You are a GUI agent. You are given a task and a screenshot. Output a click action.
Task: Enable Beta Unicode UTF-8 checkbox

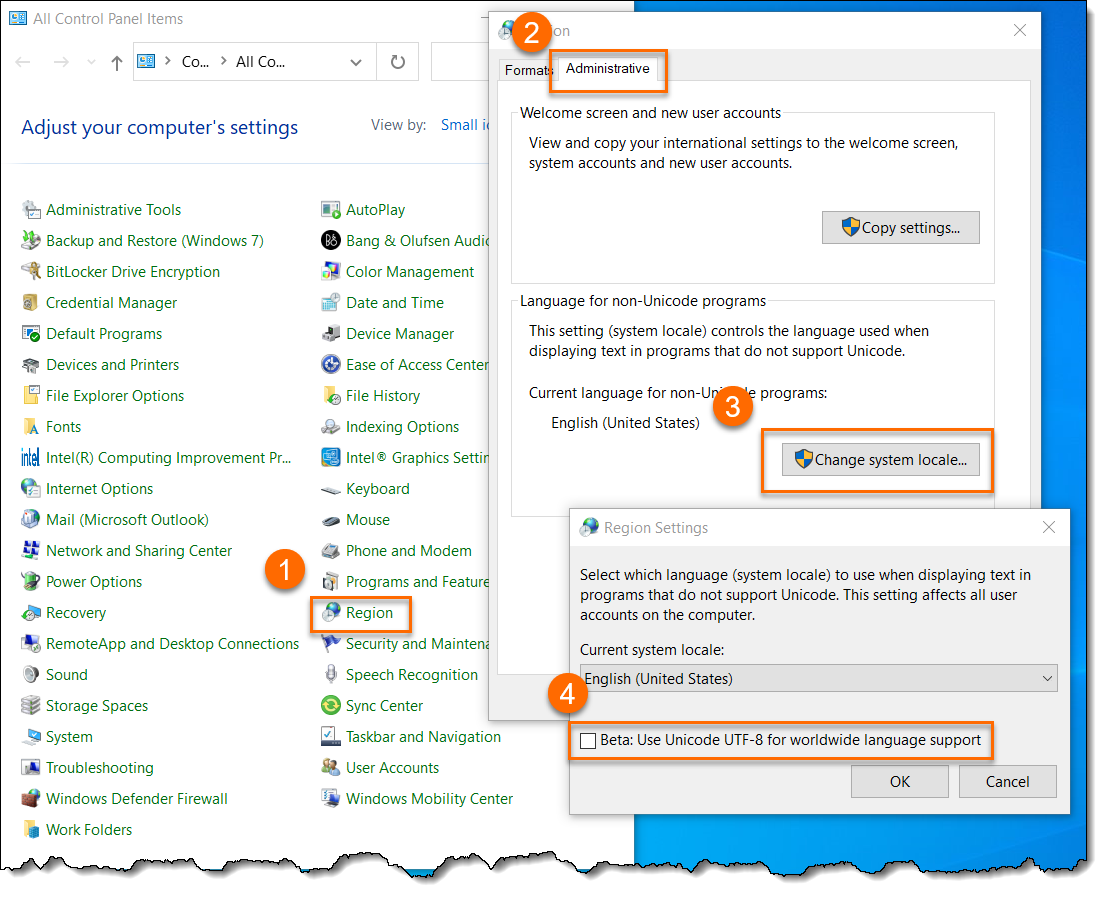[x=588, y=741]
